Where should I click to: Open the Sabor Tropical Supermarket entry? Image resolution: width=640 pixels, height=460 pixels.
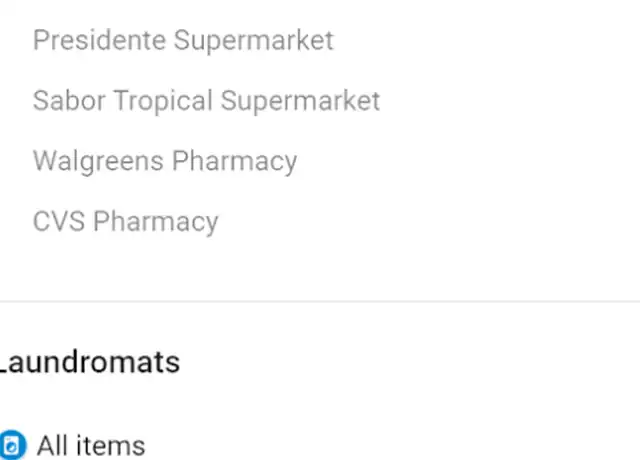pyautogui.click(x=207, y=101)
